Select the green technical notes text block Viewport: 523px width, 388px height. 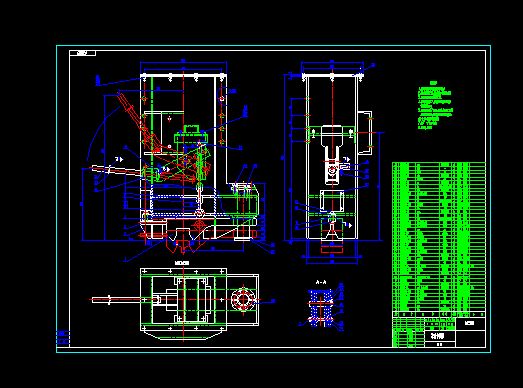click(435, 105)
